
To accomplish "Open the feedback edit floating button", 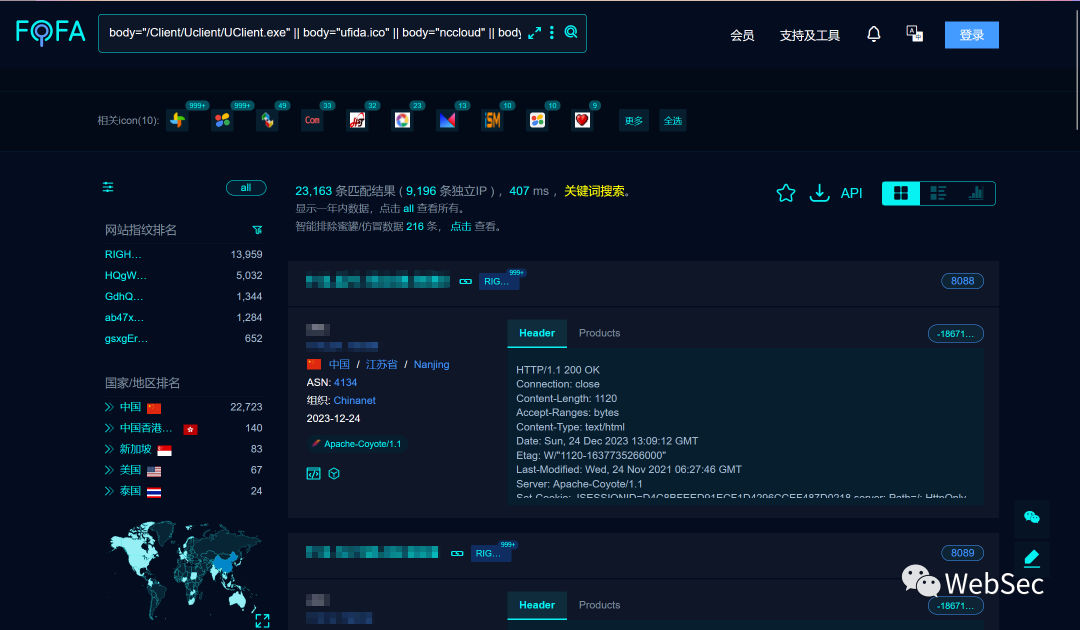I will click(1032, 558).
